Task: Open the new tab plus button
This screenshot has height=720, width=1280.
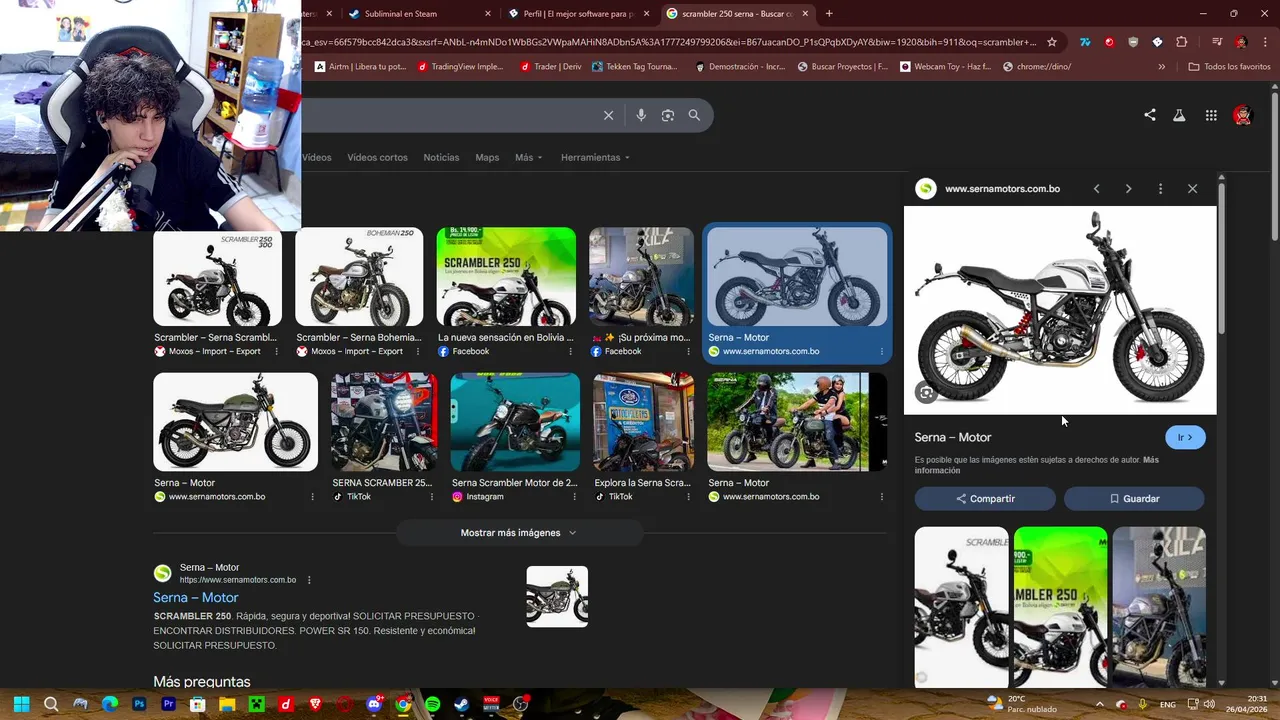Action: click(x=829, y=13)
